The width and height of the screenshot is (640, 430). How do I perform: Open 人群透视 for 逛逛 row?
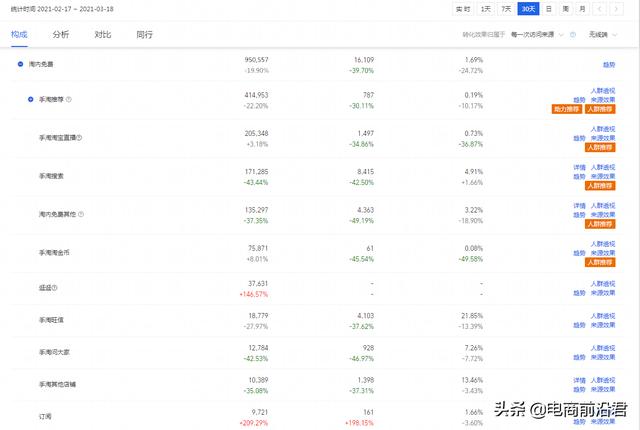coord(603,284)
